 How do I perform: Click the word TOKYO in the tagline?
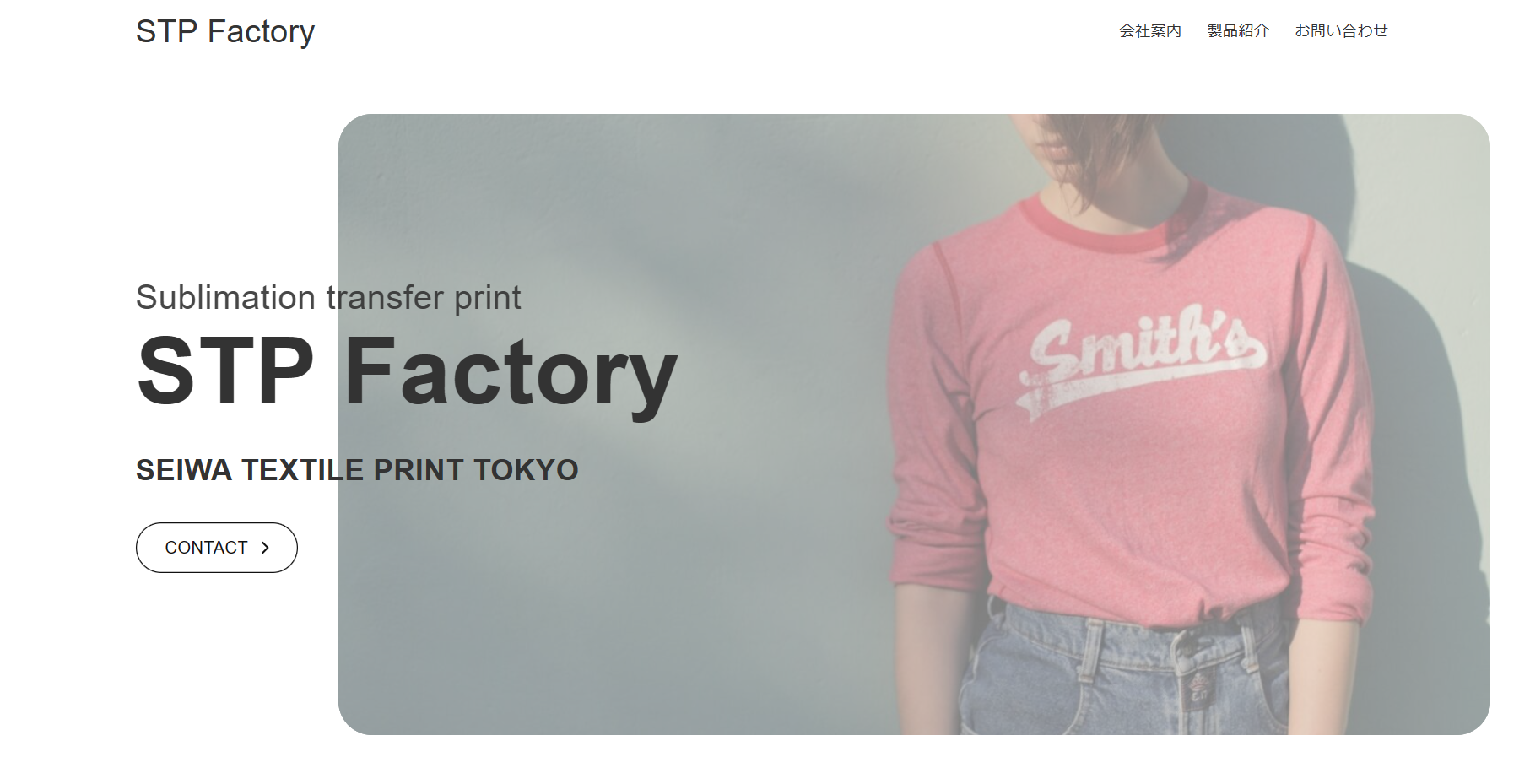(x=526, y=470)
